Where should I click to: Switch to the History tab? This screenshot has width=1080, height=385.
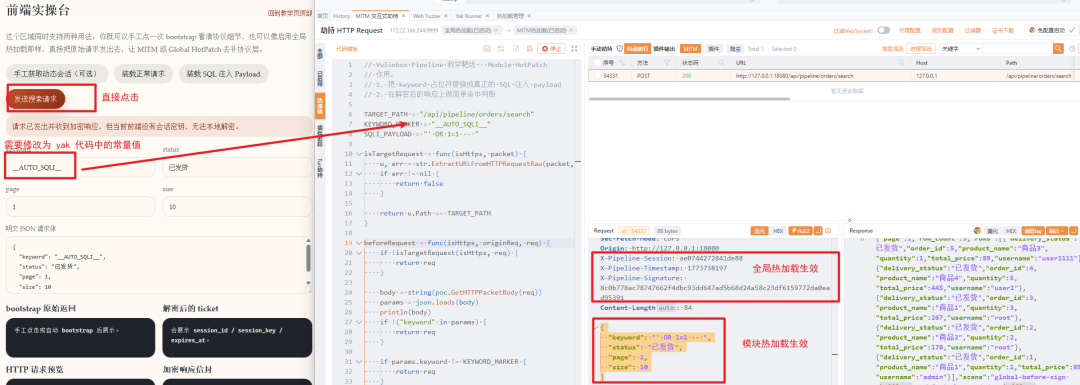point(341,16)
